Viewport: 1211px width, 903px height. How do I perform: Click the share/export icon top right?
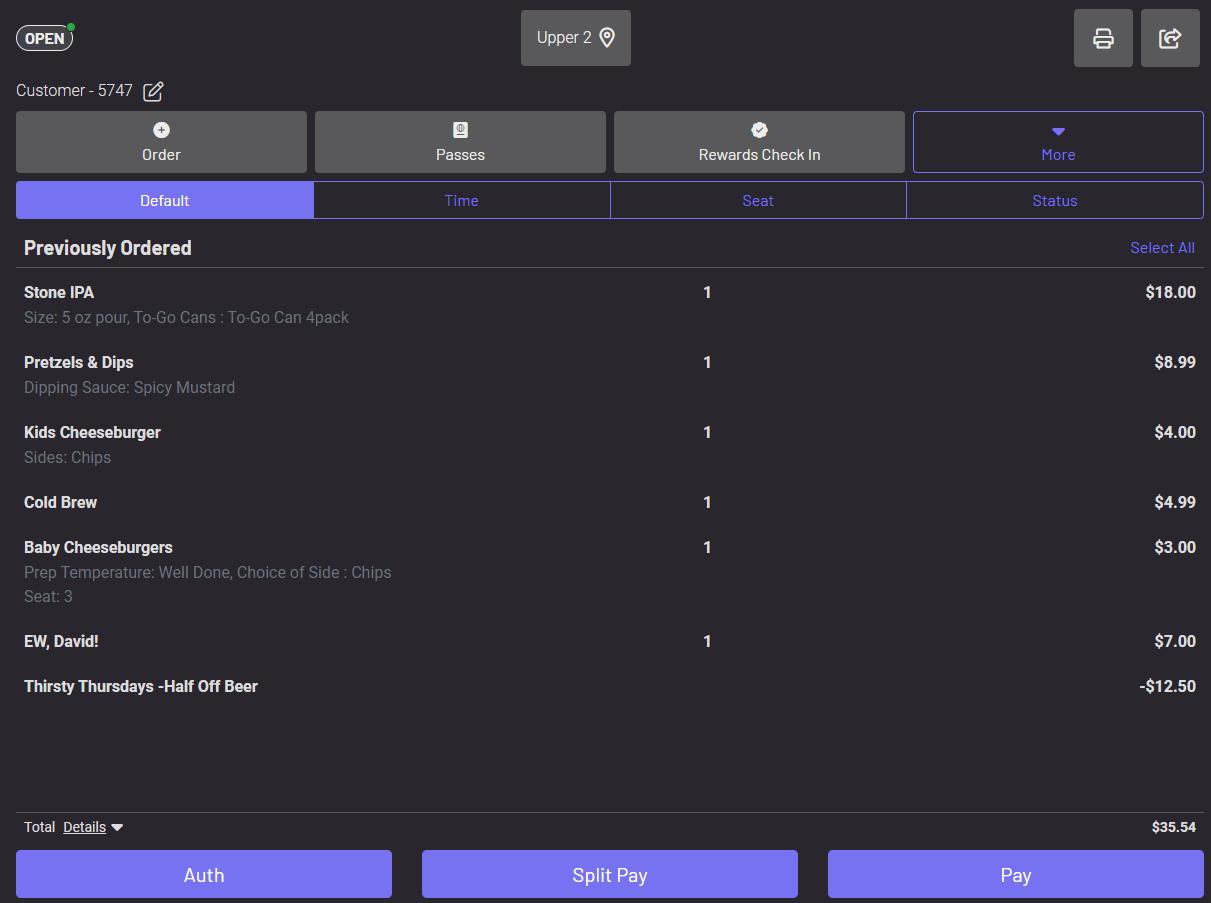coord(1170,38)
